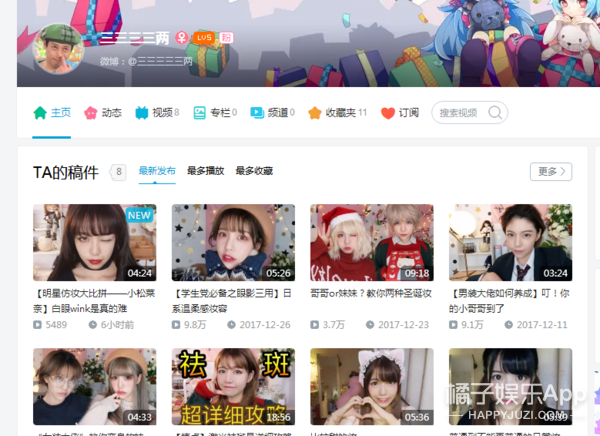Open title 男装大佬如何养成

click(509, 301)
